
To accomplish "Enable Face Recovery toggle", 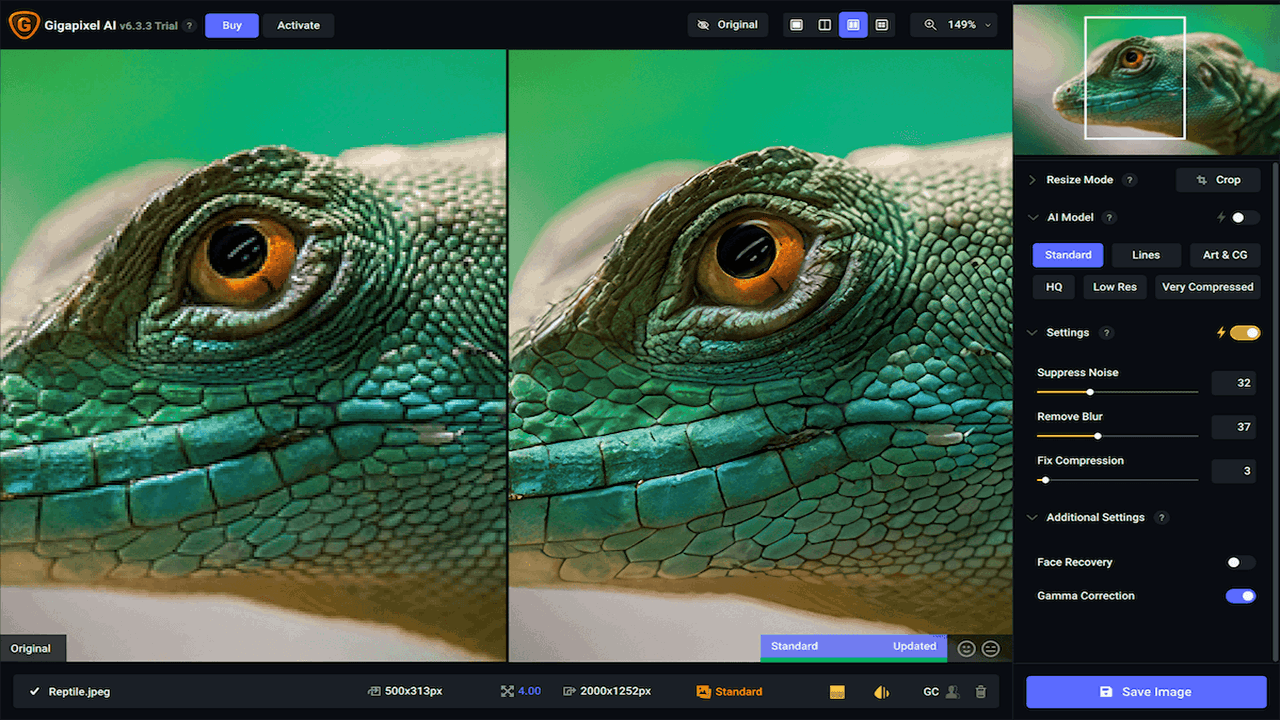I will click(1241, 563).
